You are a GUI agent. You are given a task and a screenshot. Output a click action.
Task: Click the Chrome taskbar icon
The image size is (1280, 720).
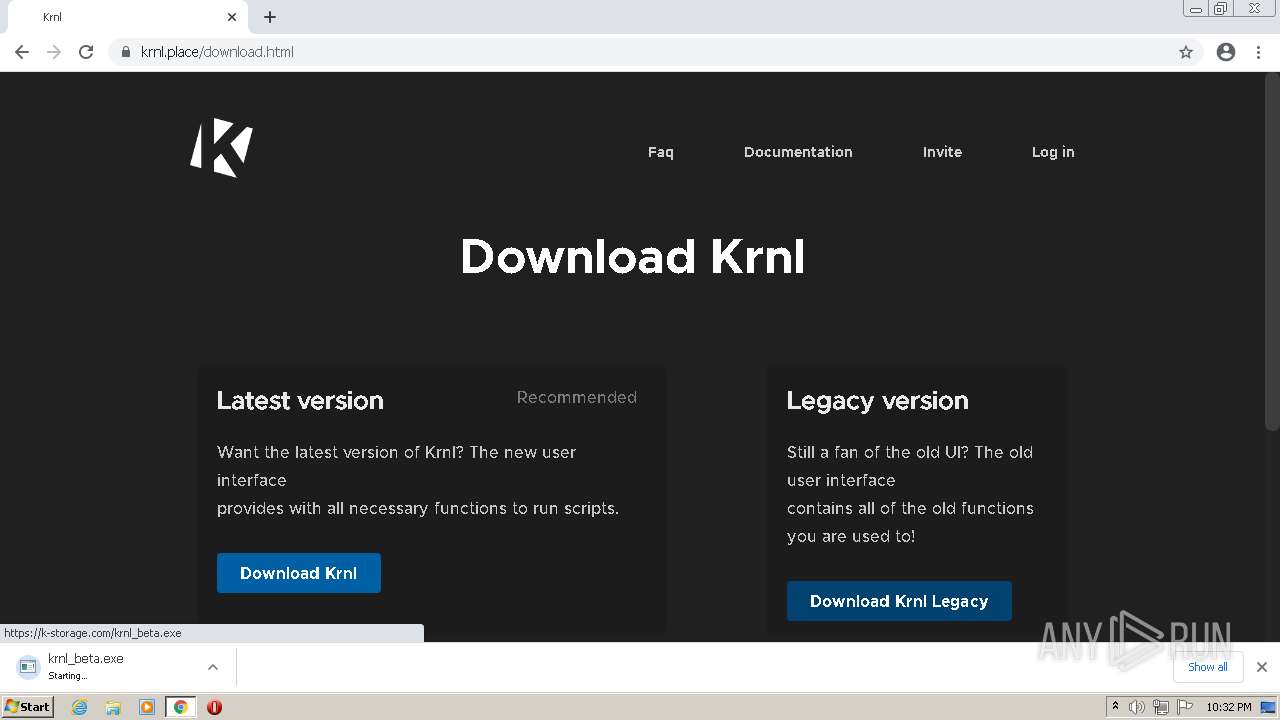coord(180,707)
